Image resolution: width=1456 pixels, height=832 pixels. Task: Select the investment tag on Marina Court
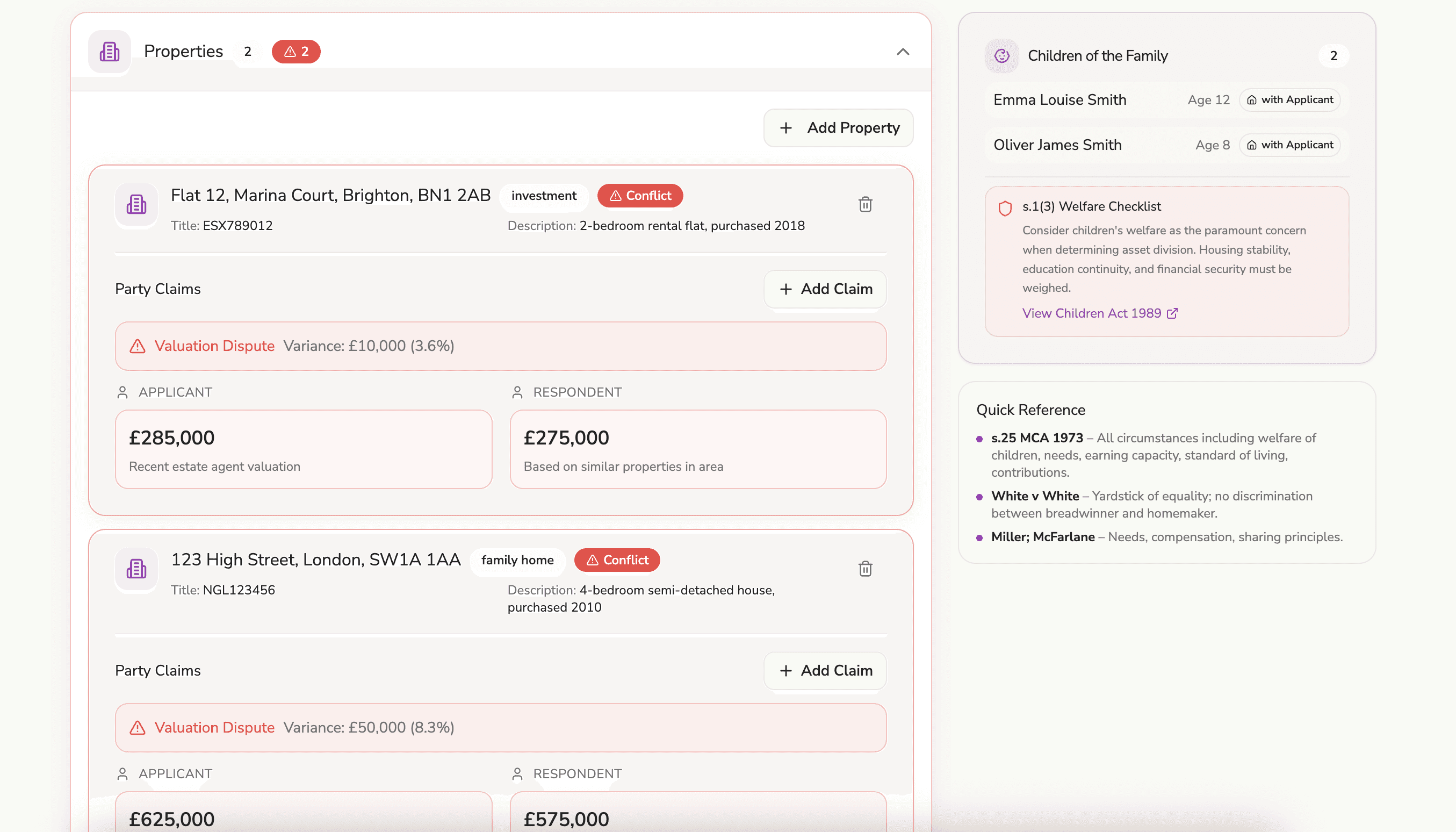pyautogui.click(x=544, y=196)
